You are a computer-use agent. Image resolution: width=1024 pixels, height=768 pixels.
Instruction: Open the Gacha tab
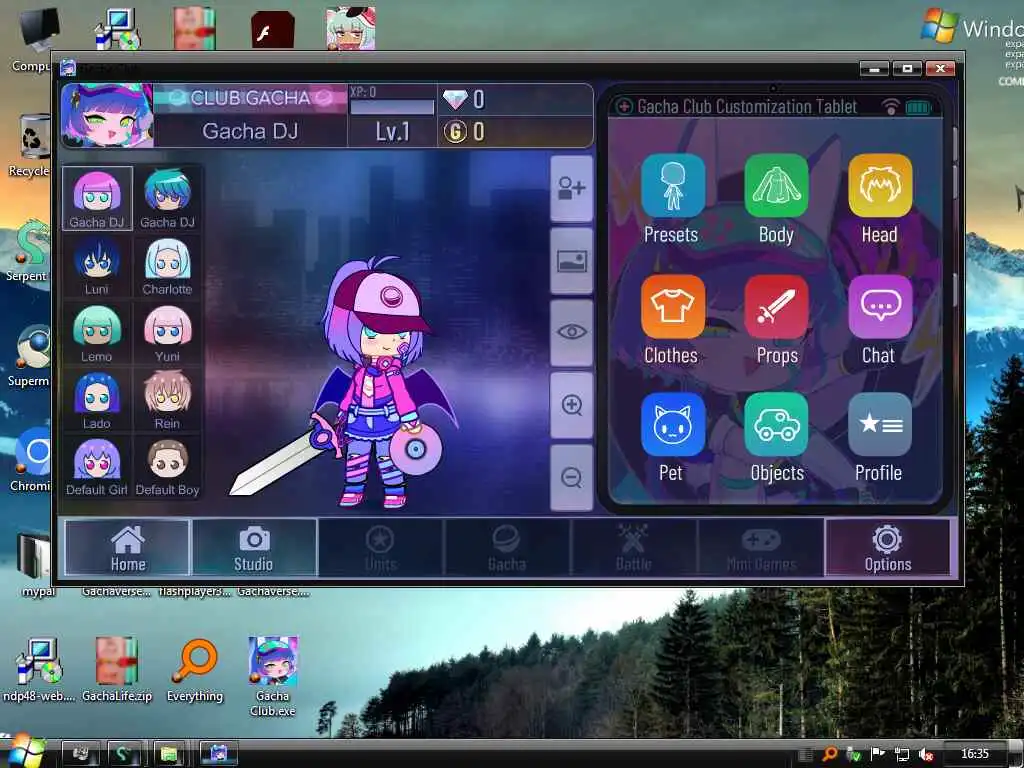click(x=506, y=548)
